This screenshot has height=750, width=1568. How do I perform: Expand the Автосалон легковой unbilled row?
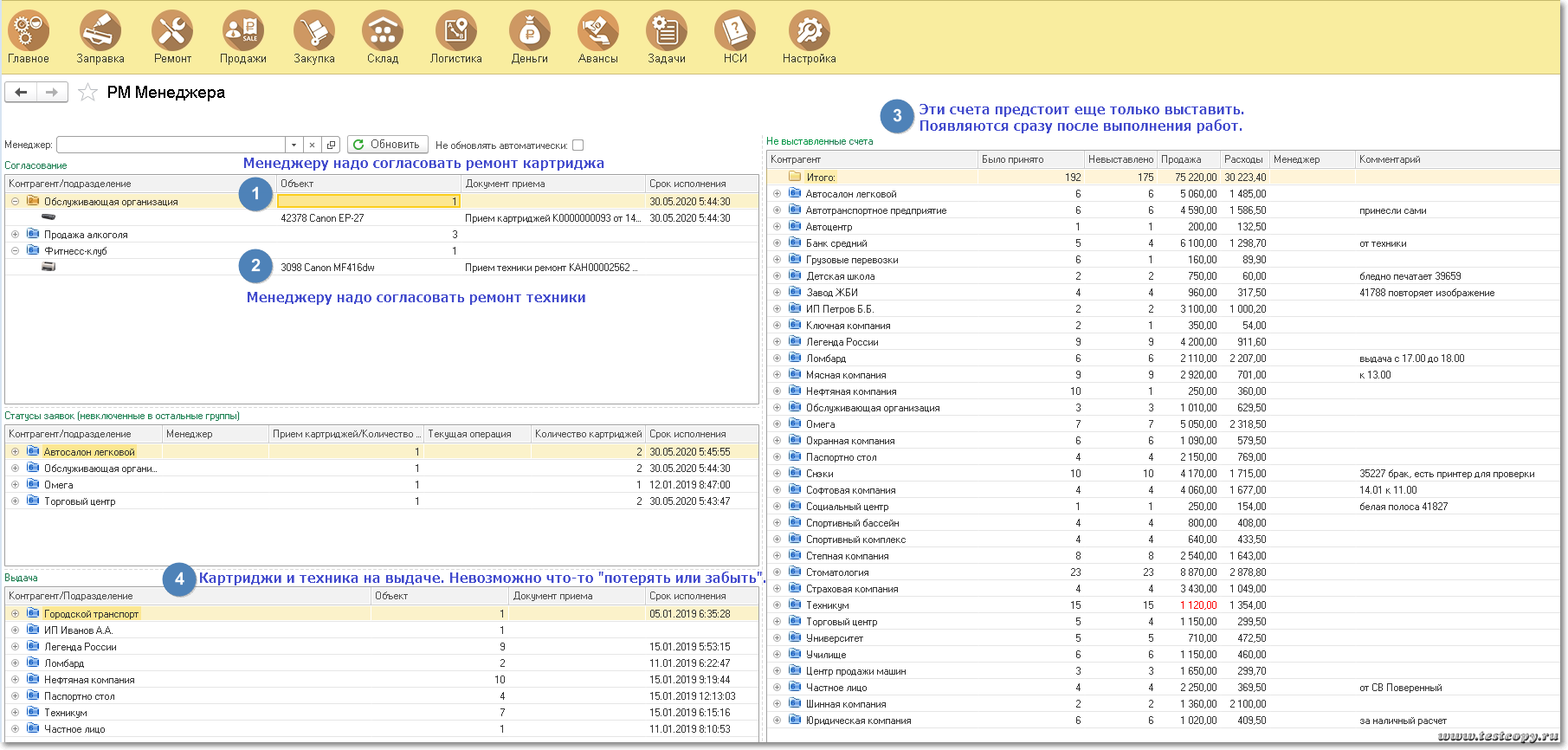tap(777, 194)
